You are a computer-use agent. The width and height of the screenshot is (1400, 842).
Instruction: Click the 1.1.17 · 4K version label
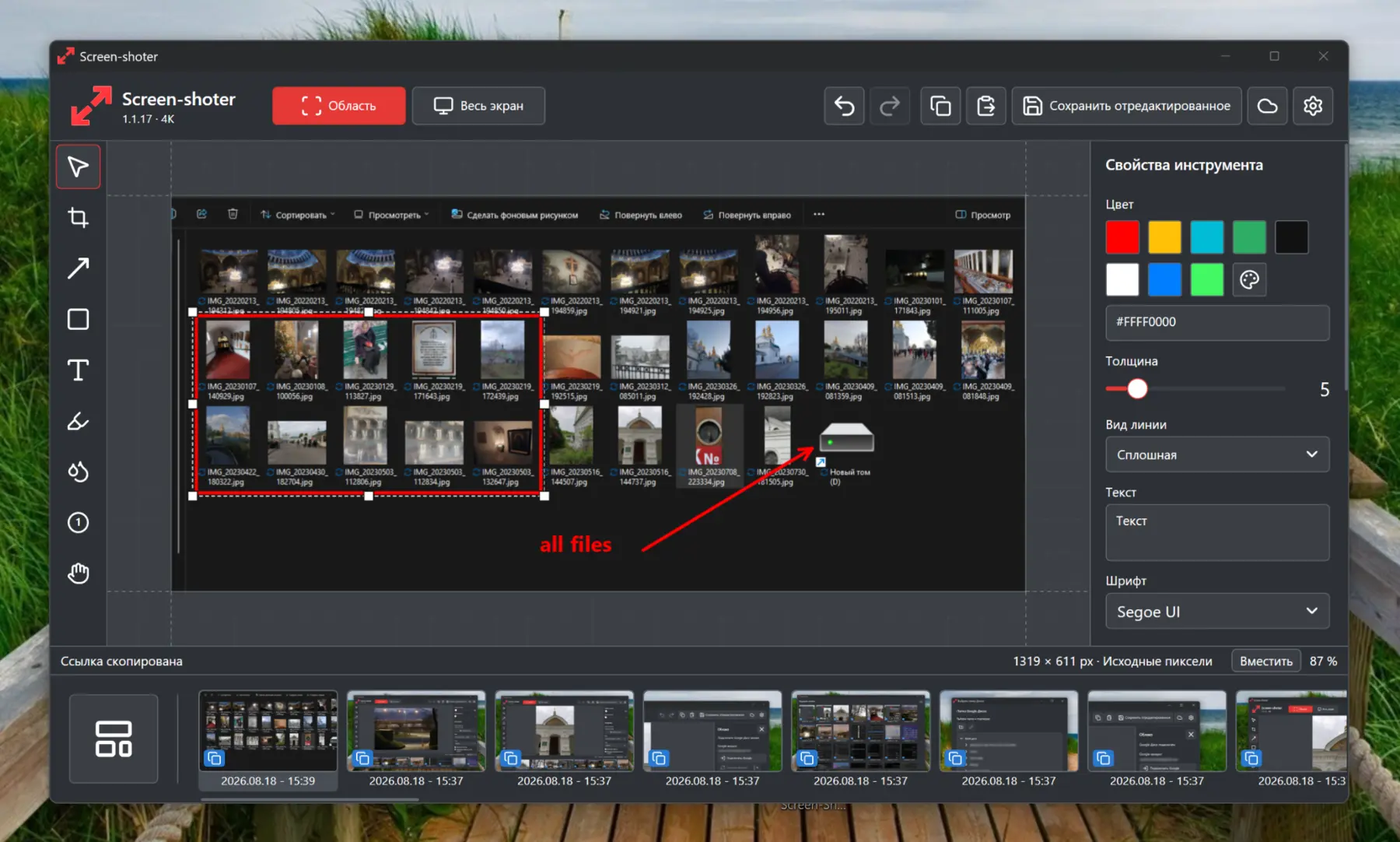[148, 119]
